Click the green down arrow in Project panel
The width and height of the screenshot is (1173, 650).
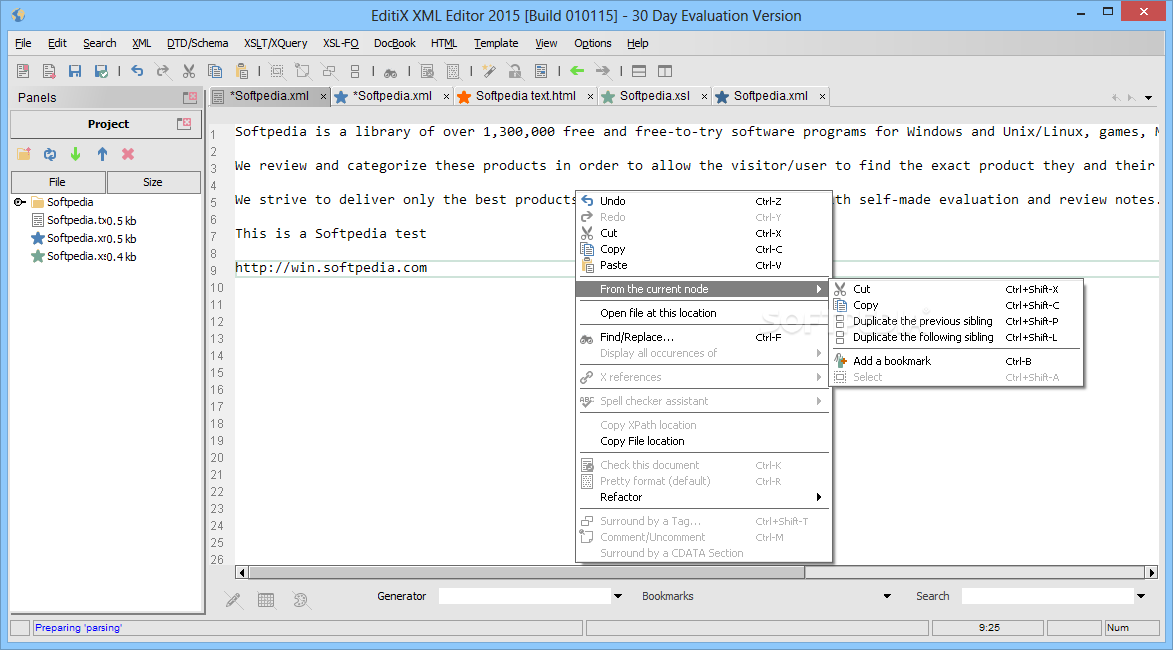coord(76,153)
